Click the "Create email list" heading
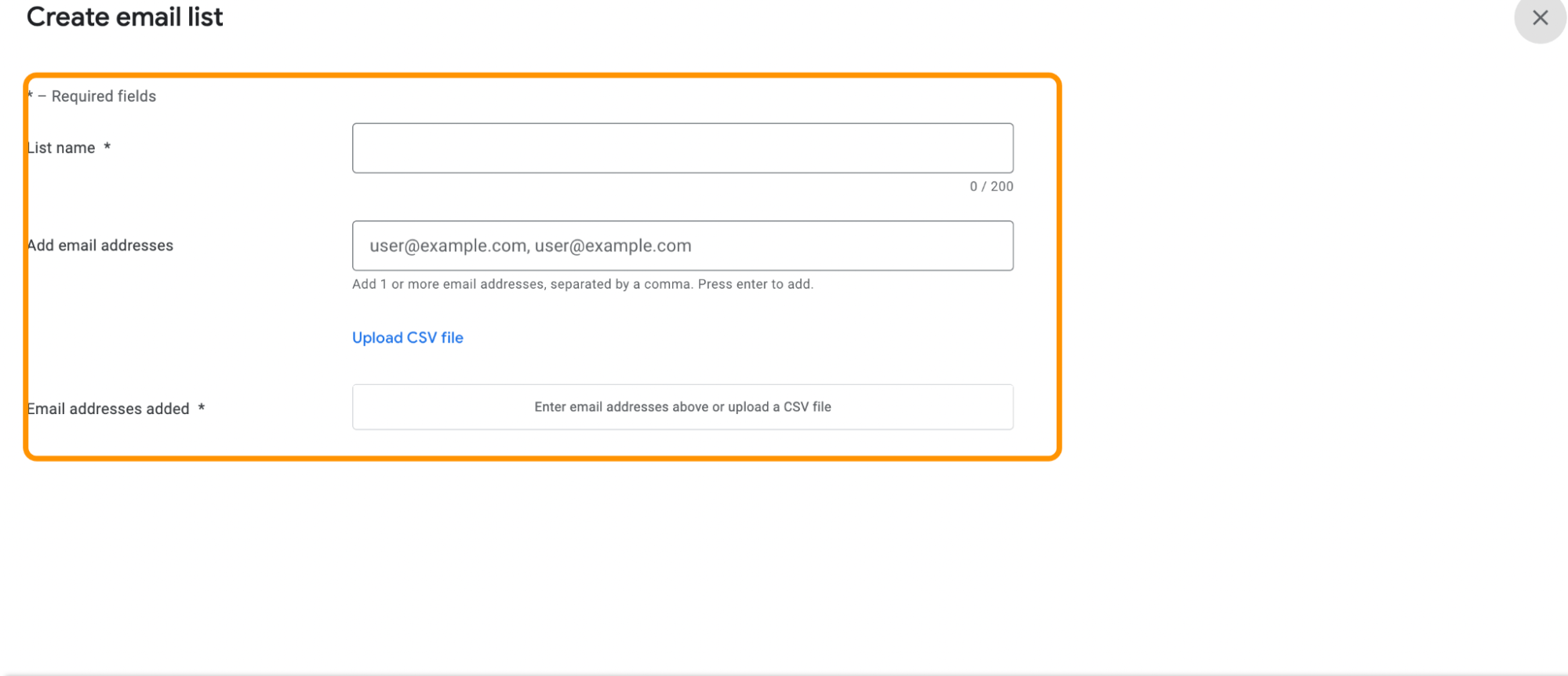The image size is (1568, 676). click(125, 17)
